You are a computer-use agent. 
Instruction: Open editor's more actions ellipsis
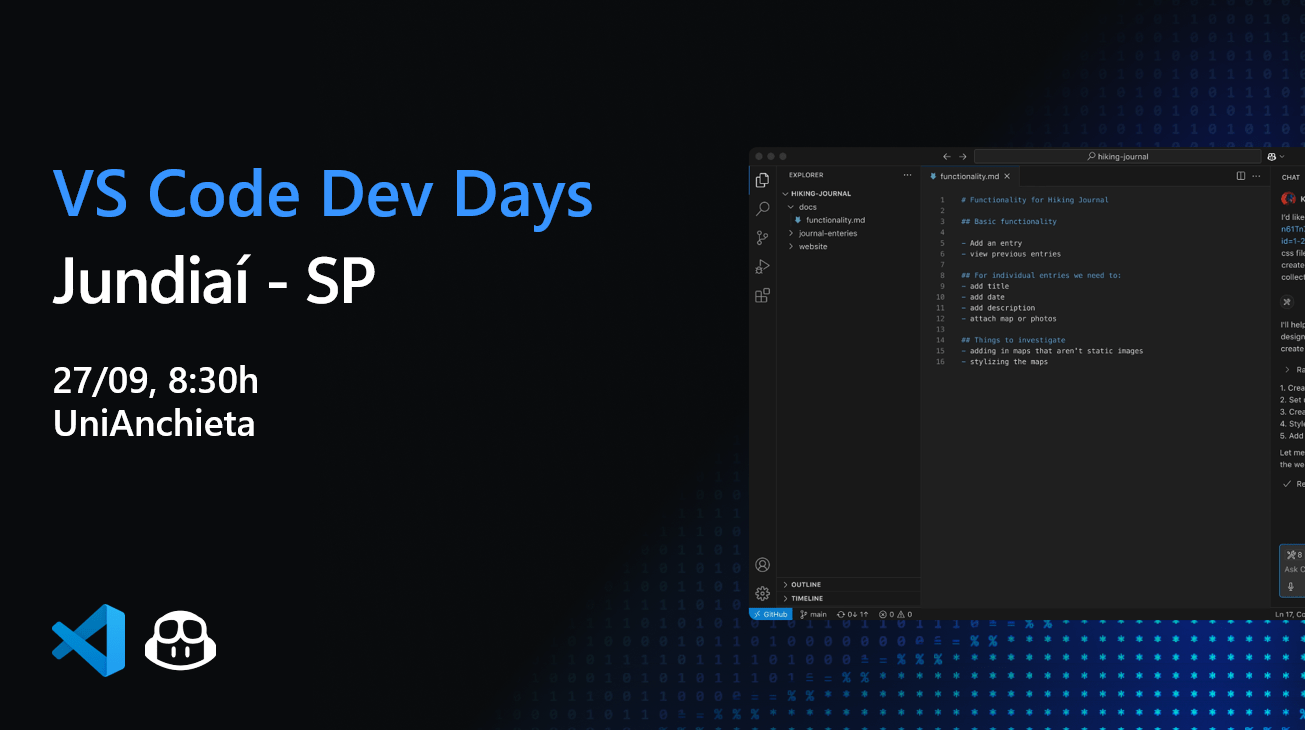click(x=1256, y=176)
